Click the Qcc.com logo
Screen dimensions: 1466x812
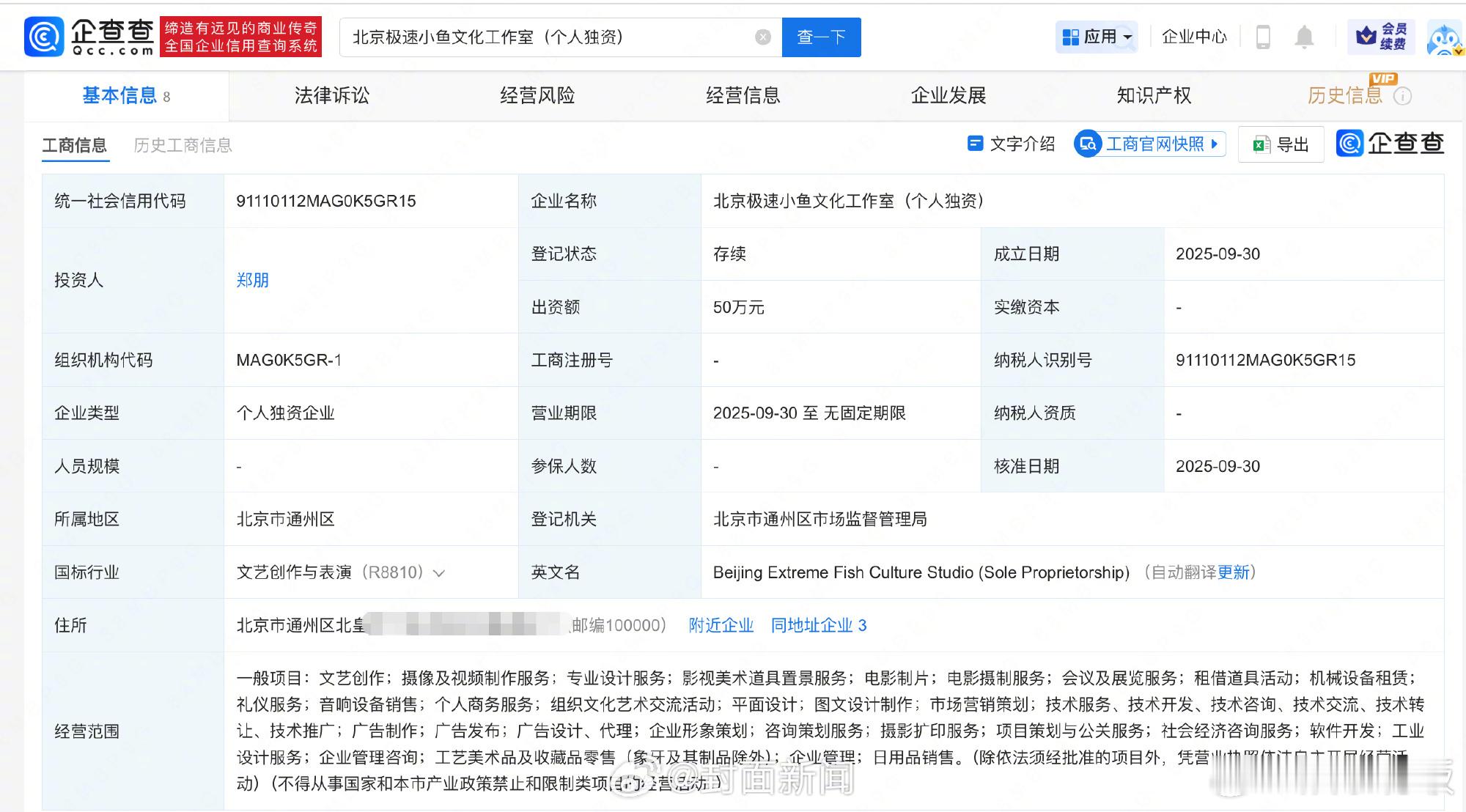(x=89, y=37)
